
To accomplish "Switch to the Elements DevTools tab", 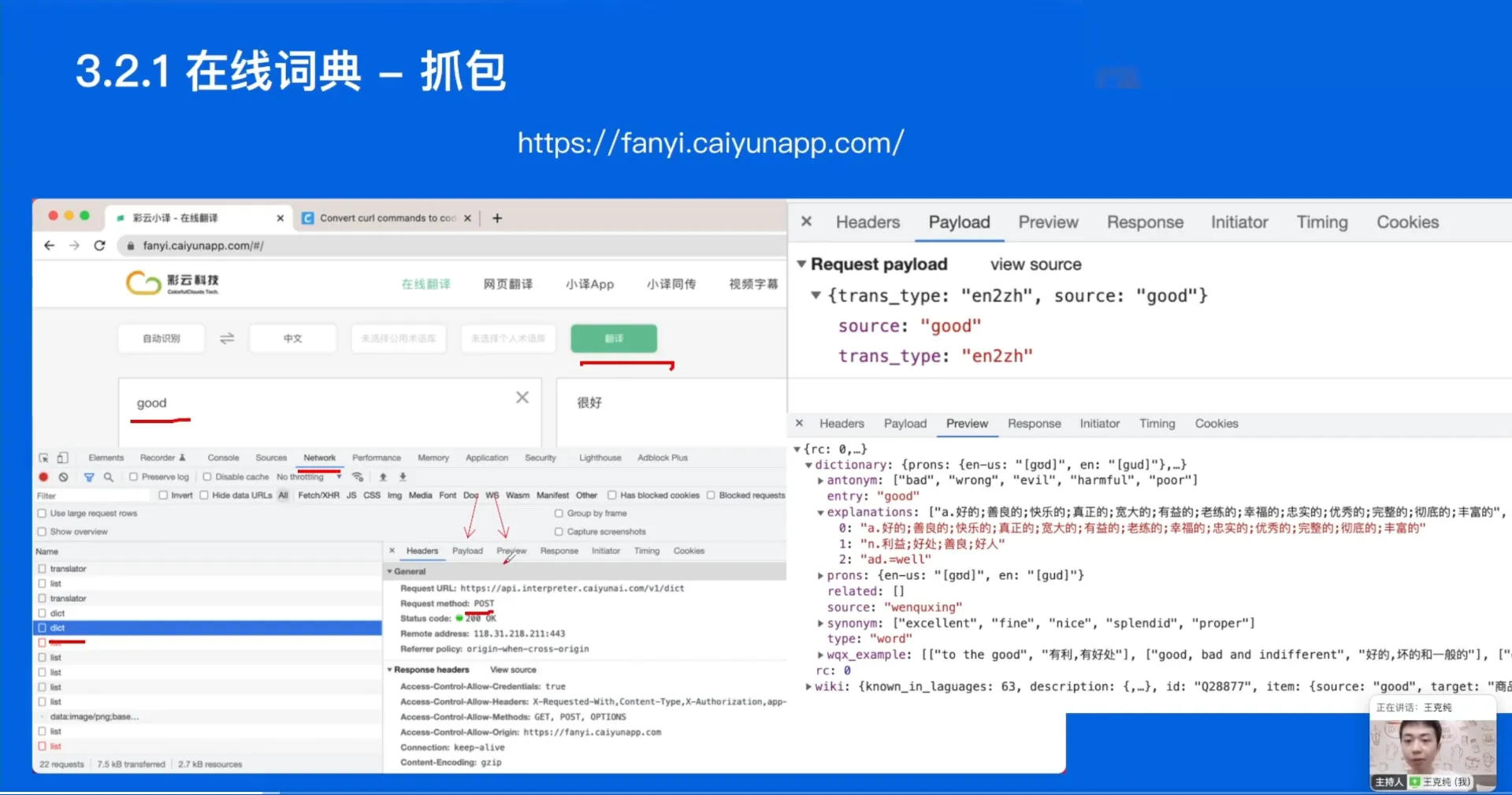I will pos(106,458).
